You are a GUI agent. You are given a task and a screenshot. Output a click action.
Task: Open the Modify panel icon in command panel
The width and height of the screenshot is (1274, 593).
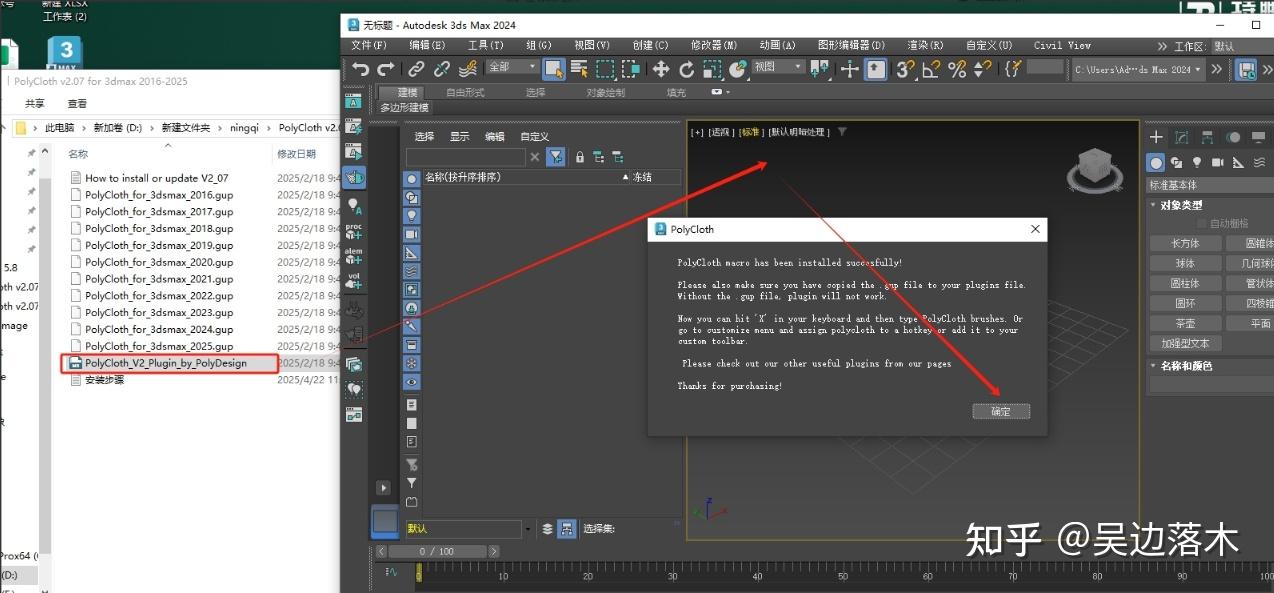tap(1181, 137)
